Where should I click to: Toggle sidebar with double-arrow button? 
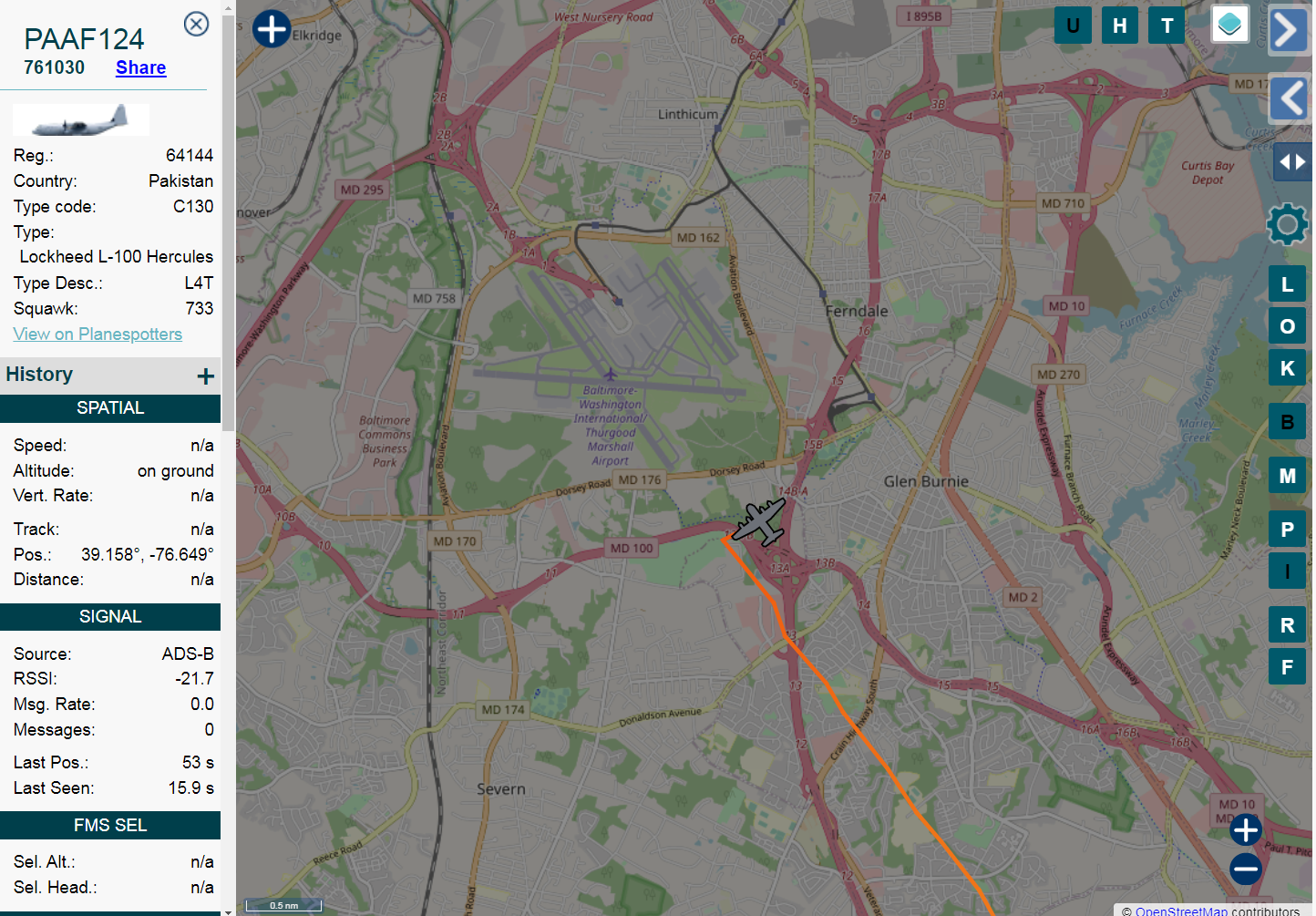[1292, 162]
